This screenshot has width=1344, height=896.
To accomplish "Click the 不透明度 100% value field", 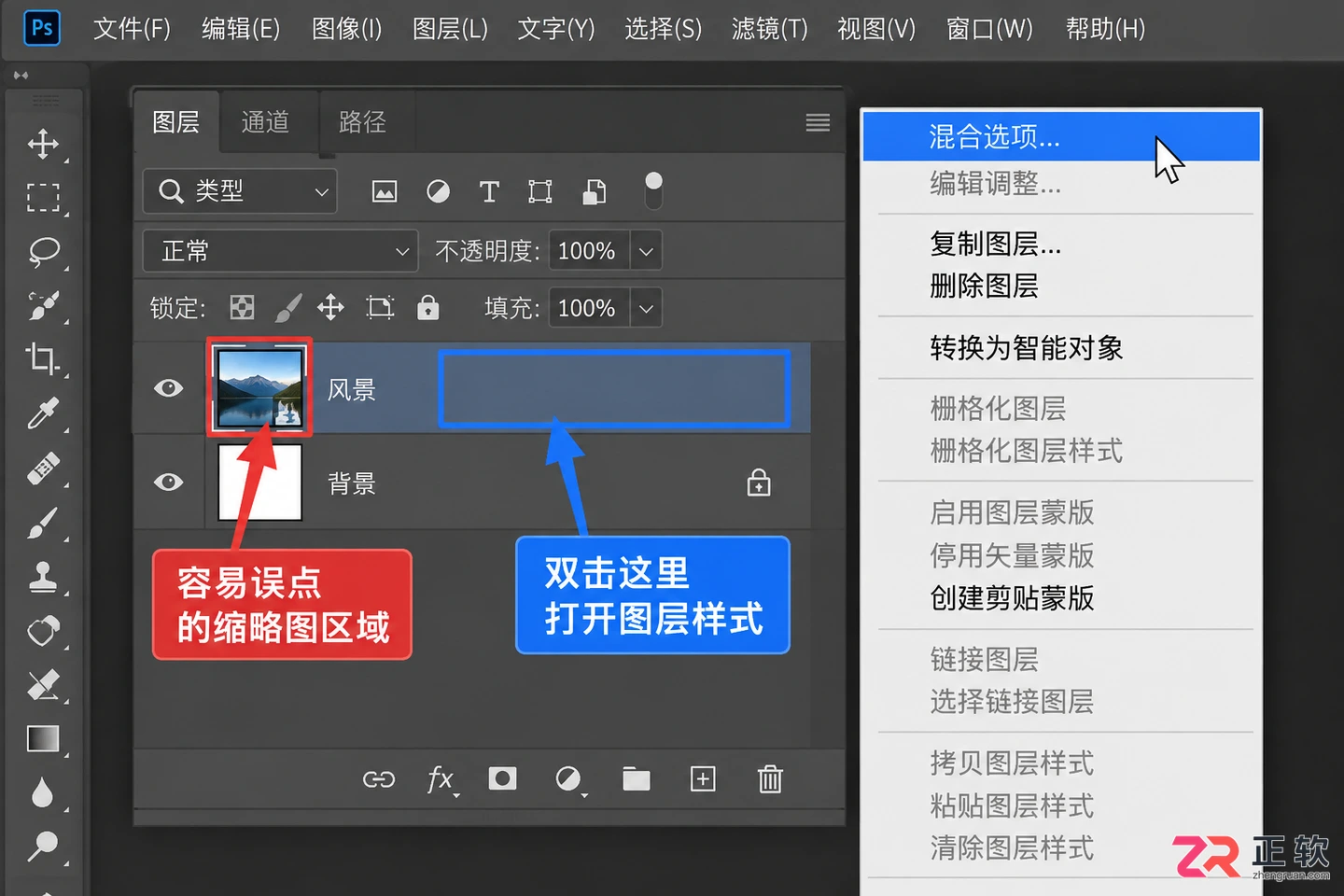I will tap(589, 251).
